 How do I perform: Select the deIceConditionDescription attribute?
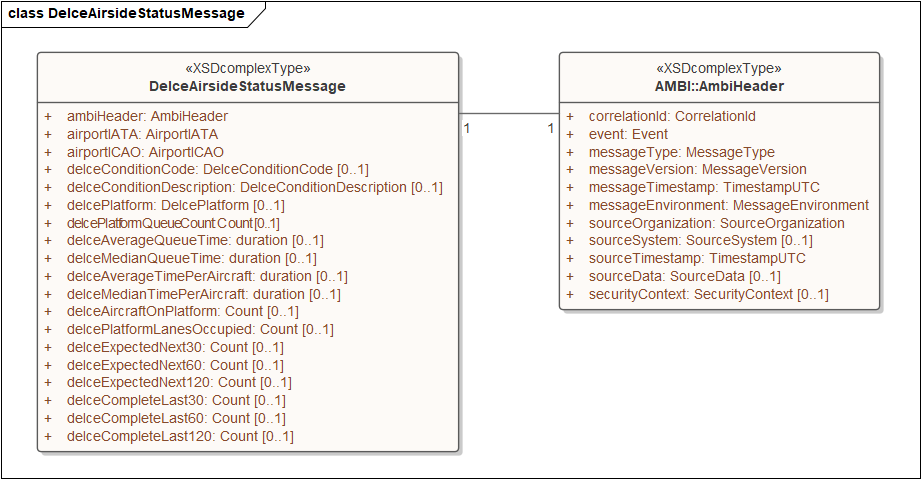pyautogui.click(x=254, y=187)
